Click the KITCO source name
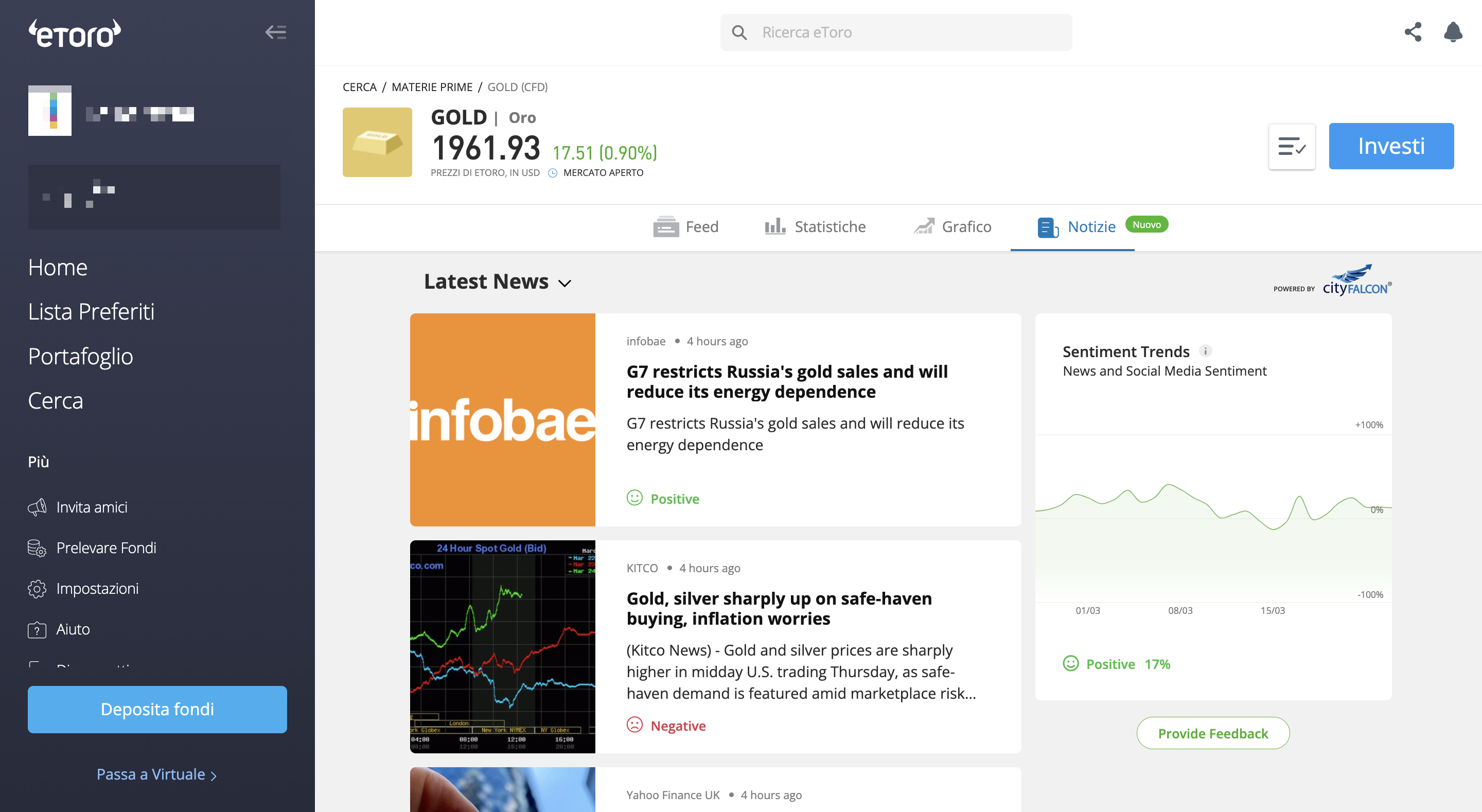 642,568
